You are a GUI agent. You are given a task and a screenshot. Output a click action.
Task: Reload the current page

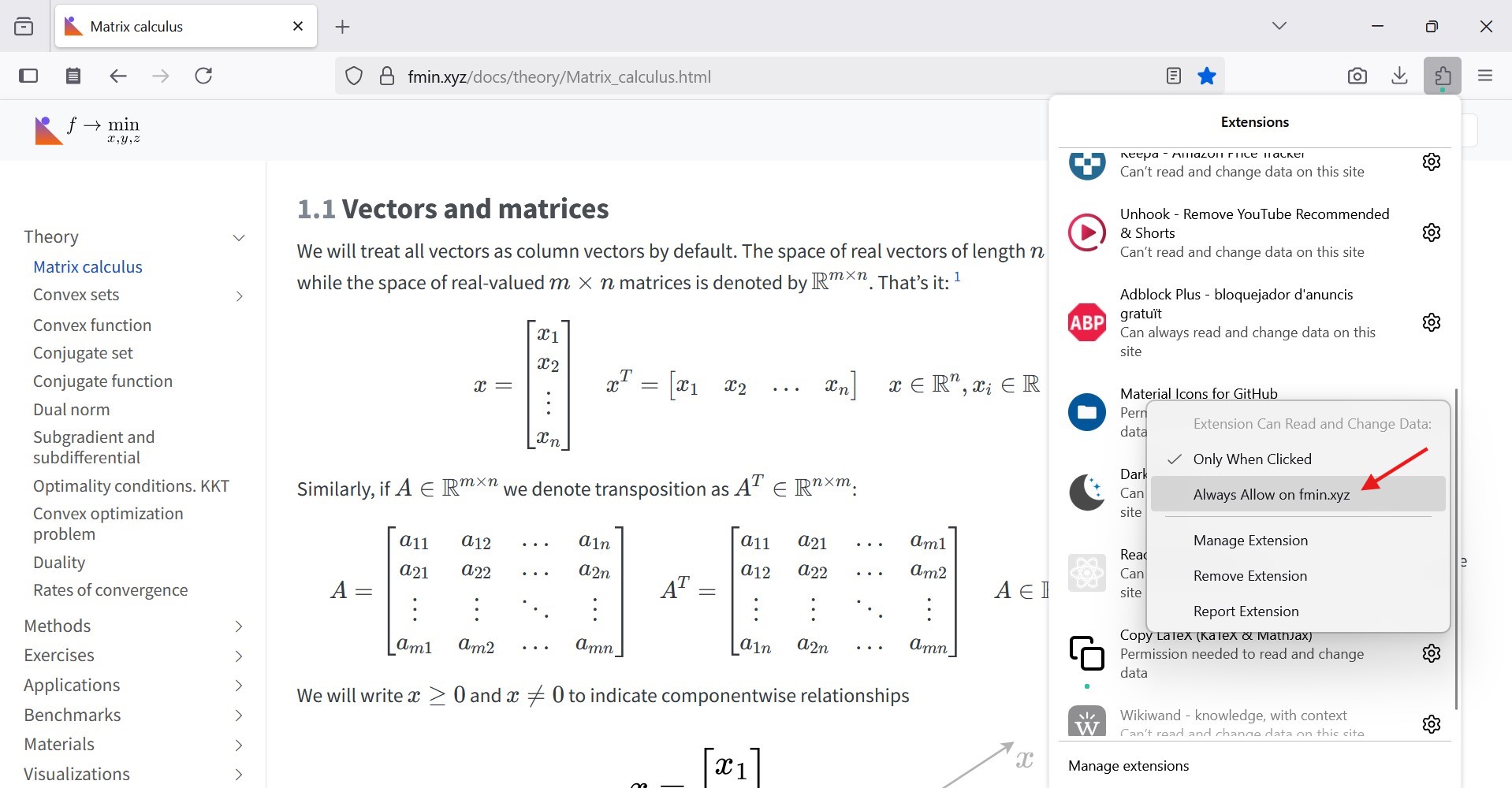[203, 76]
